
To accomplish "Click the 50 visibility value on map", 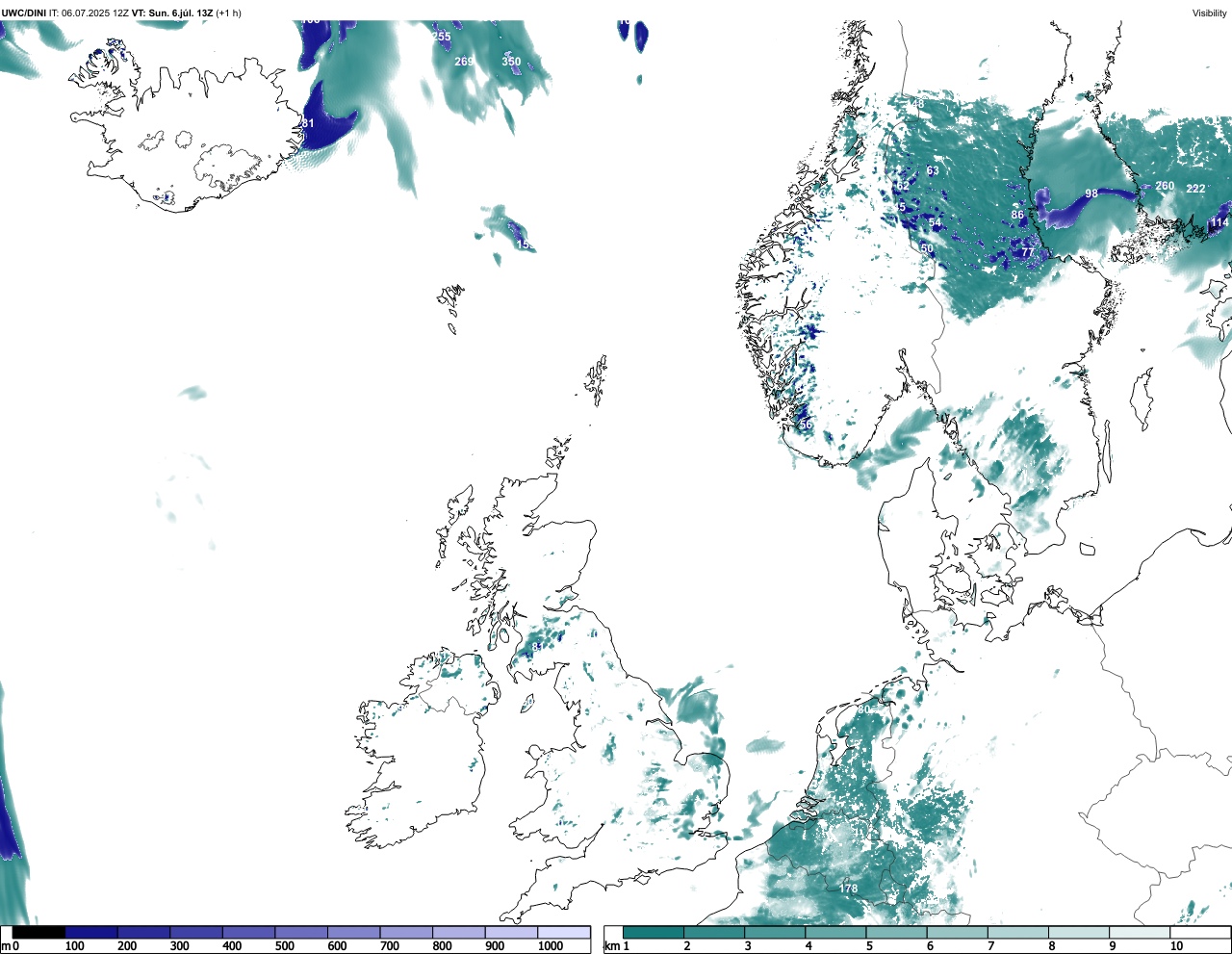I will pyautogui.click(x=927, y=248).
